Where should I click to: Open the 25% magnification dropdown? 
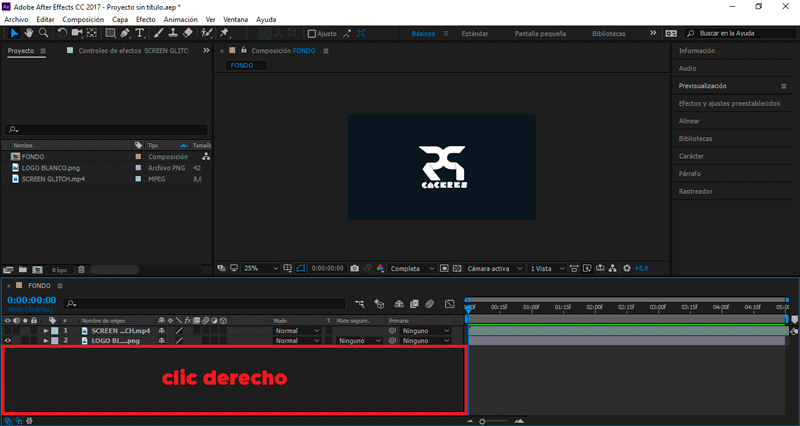coord(261,268)
